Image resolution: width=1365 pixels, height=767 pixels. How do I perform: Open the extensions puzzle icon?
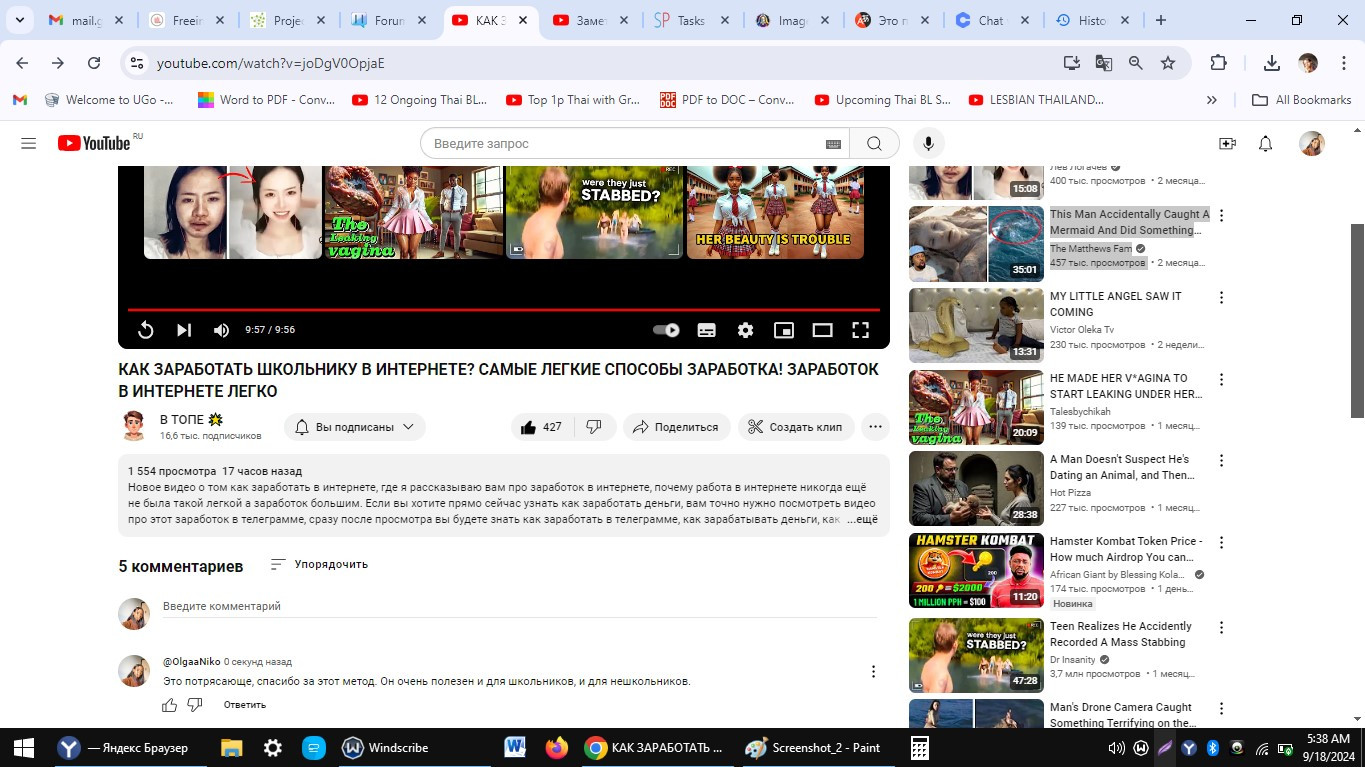pyautogui.click(x=1218, y=63)
